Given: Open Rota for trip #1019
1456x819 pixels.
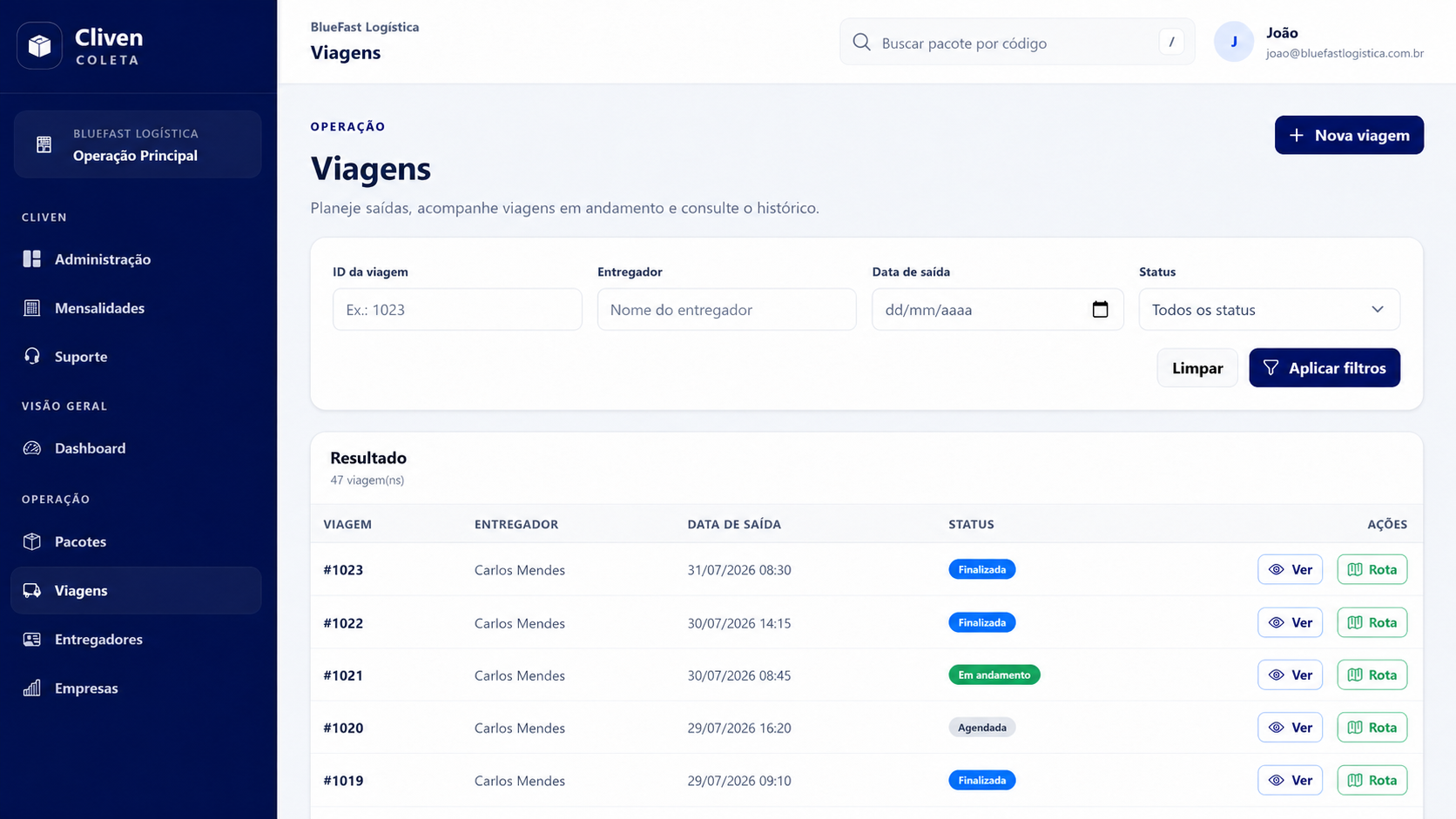Looking at the screenshot, I should (x=1372, y=780).
